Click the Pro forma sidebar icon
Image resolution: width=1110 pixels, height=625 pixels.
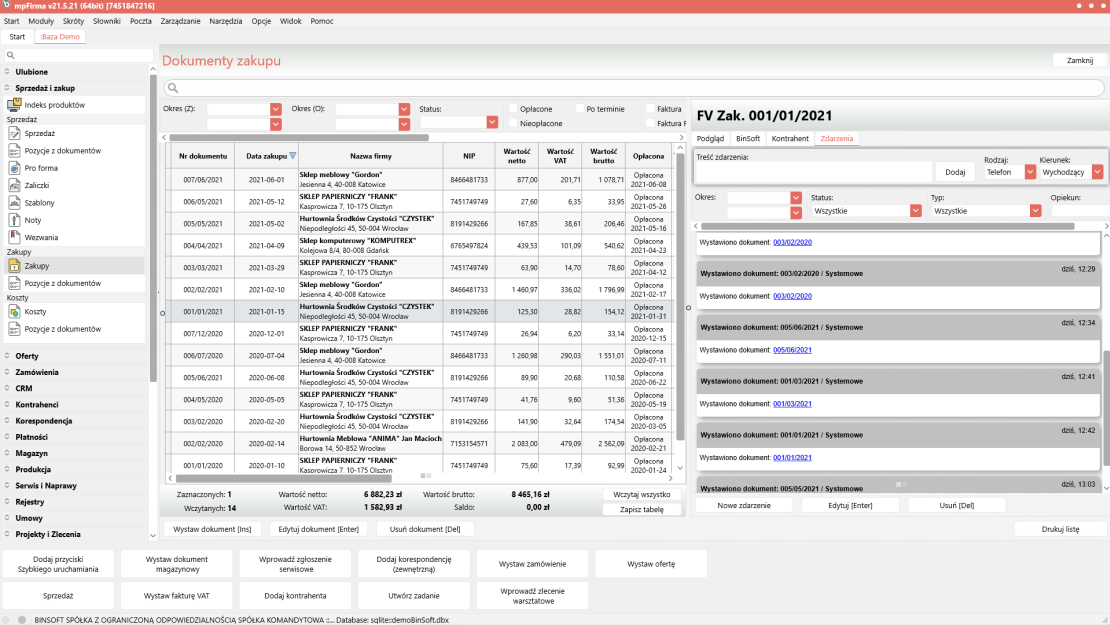point(14,168)
